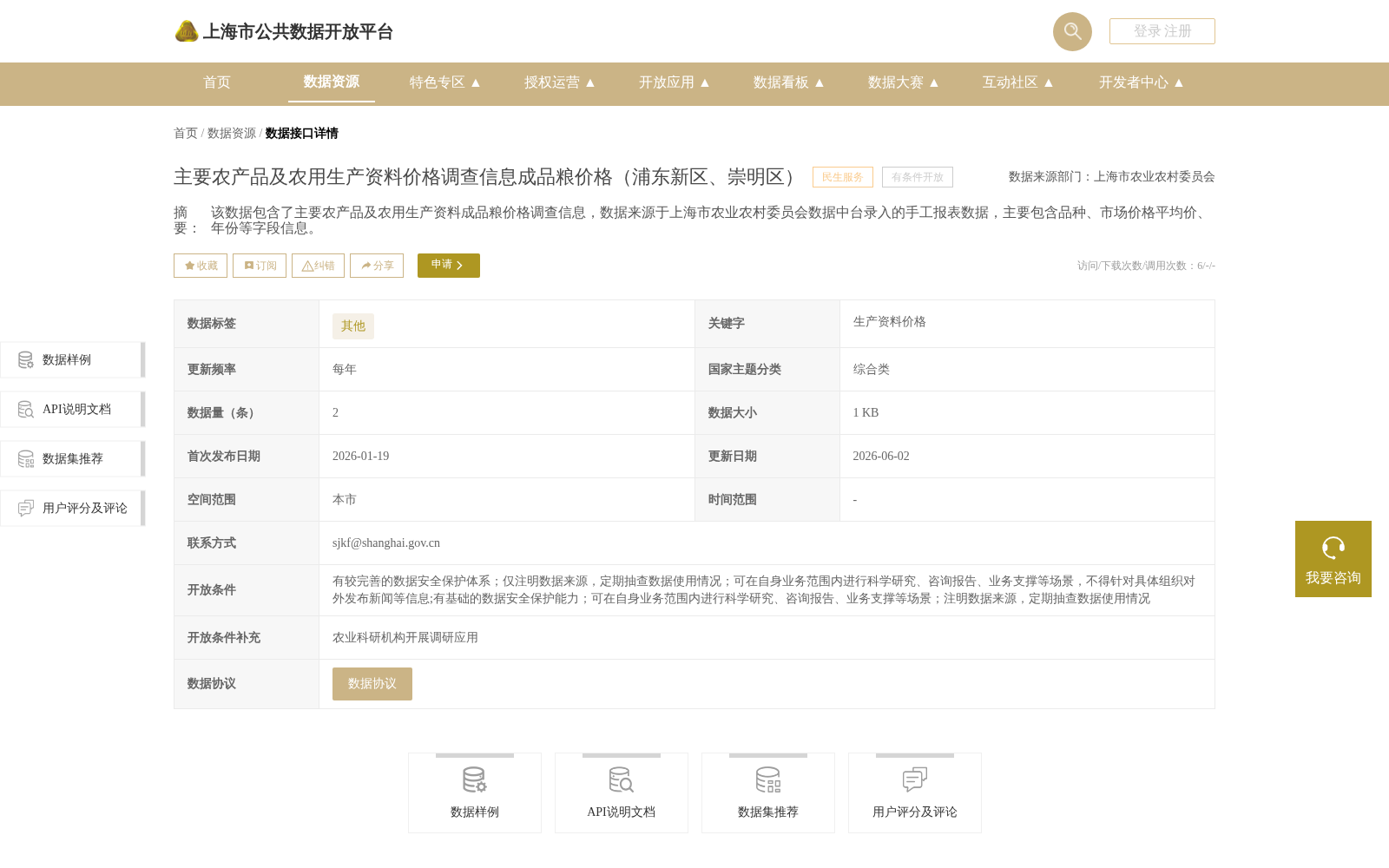Click the 综合类 category value
Screen dimensions: 1389x868
coord(872,370)
